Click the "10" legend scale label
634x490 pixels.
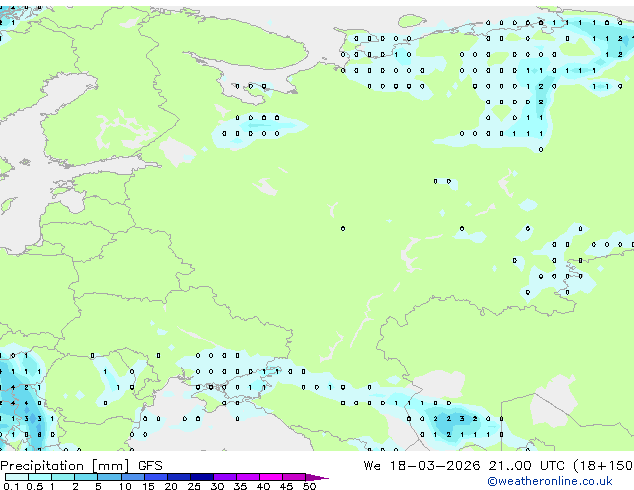(x=125, y=486)
